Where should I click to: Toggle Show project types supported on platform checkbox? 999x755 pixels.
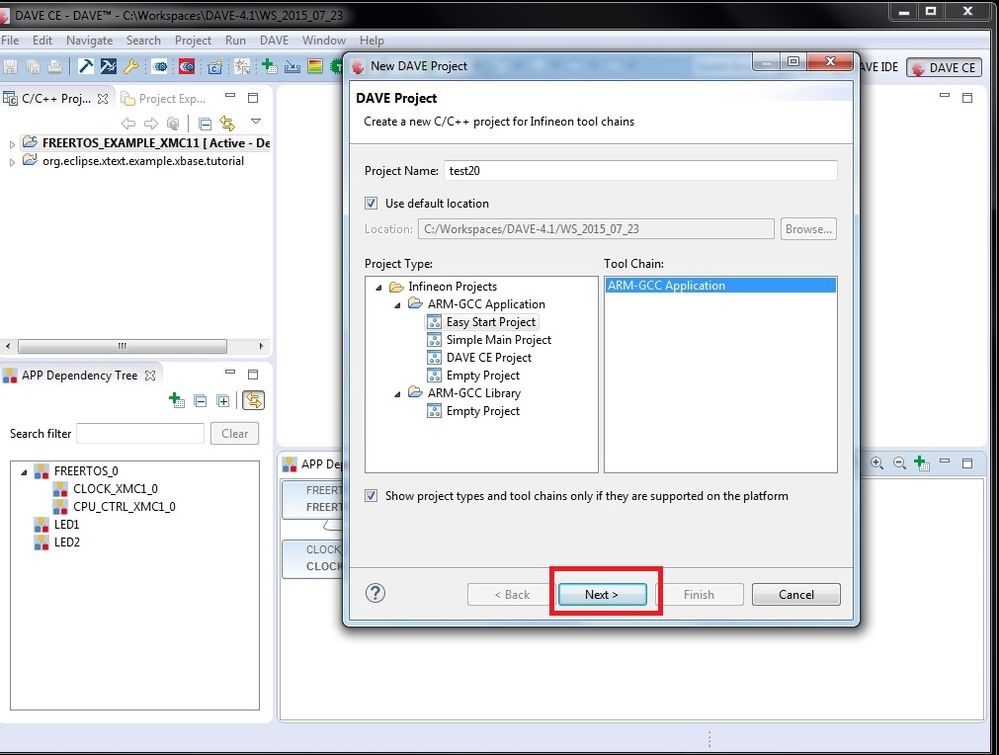[x=371, y=496]
